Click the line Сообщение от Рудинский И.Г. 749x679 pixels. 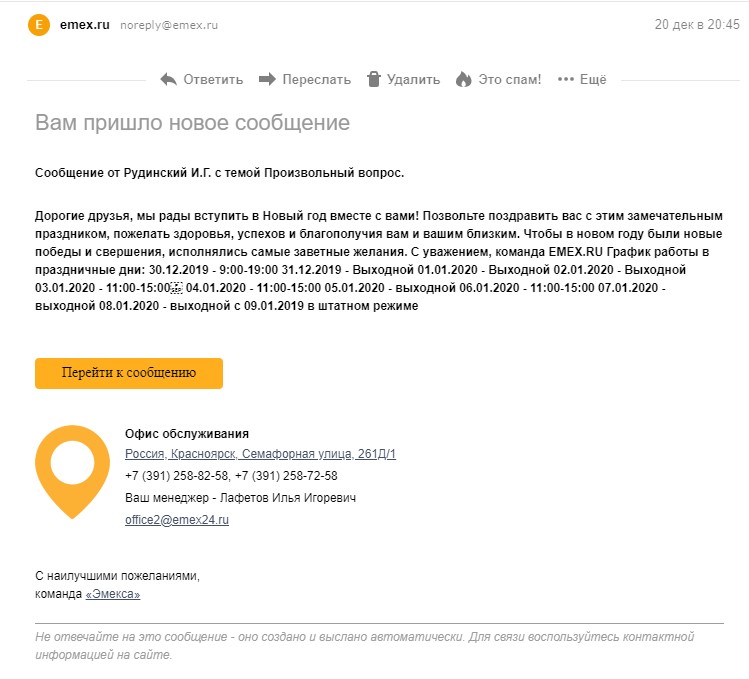click(x=219, y=172)
